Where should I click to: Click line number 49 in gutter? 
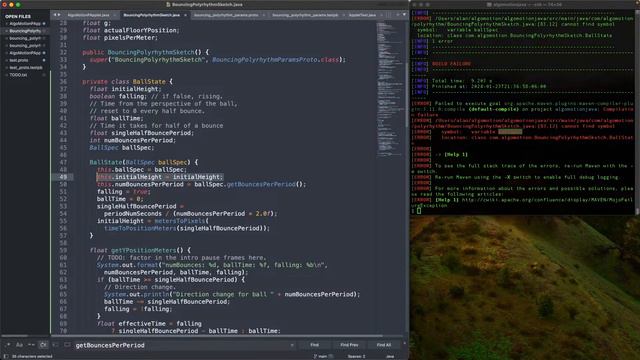[63, 177]
